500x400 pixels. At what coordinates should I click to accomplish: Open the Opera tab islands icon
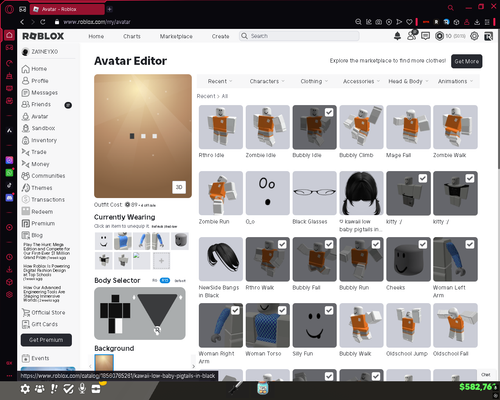(x=22, y=9)
